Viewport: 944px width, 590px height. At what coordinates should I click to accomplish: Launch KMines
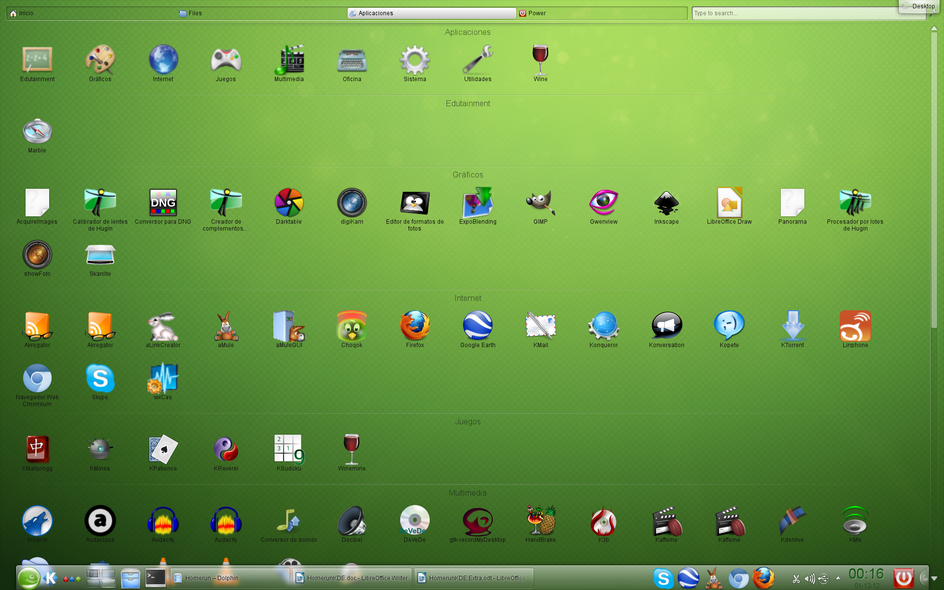[100, 453]
